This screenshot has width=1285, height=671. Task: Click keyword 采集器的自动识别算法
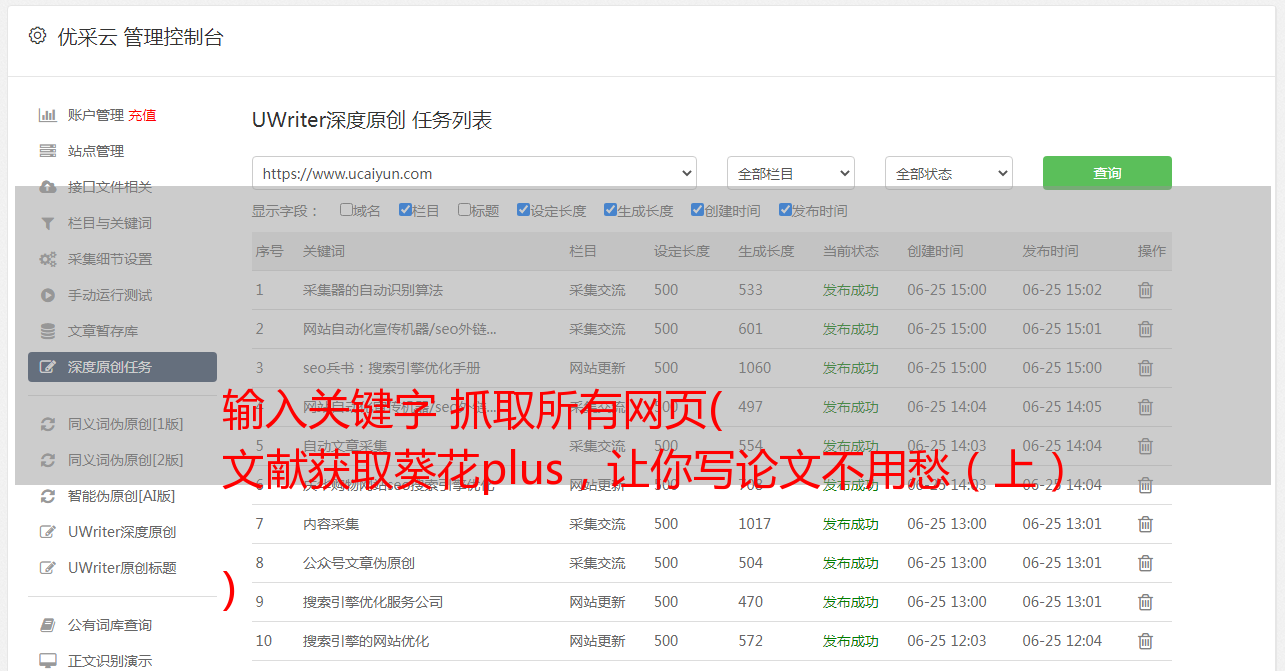pos(373,290)
